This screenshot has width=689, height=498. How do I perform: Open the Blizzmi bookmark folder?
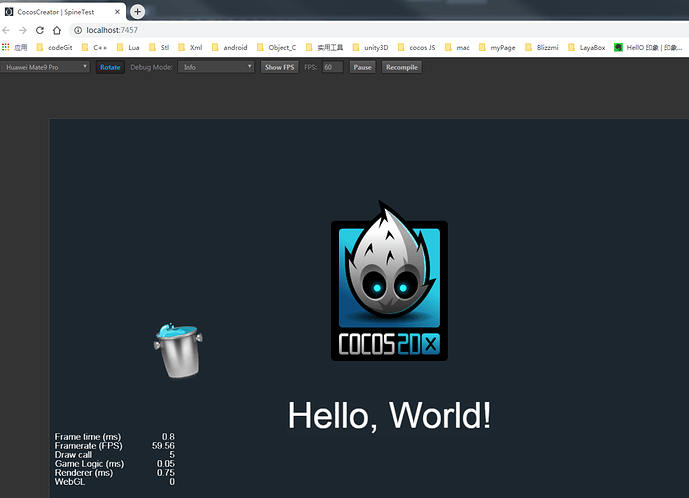(541, 47)
